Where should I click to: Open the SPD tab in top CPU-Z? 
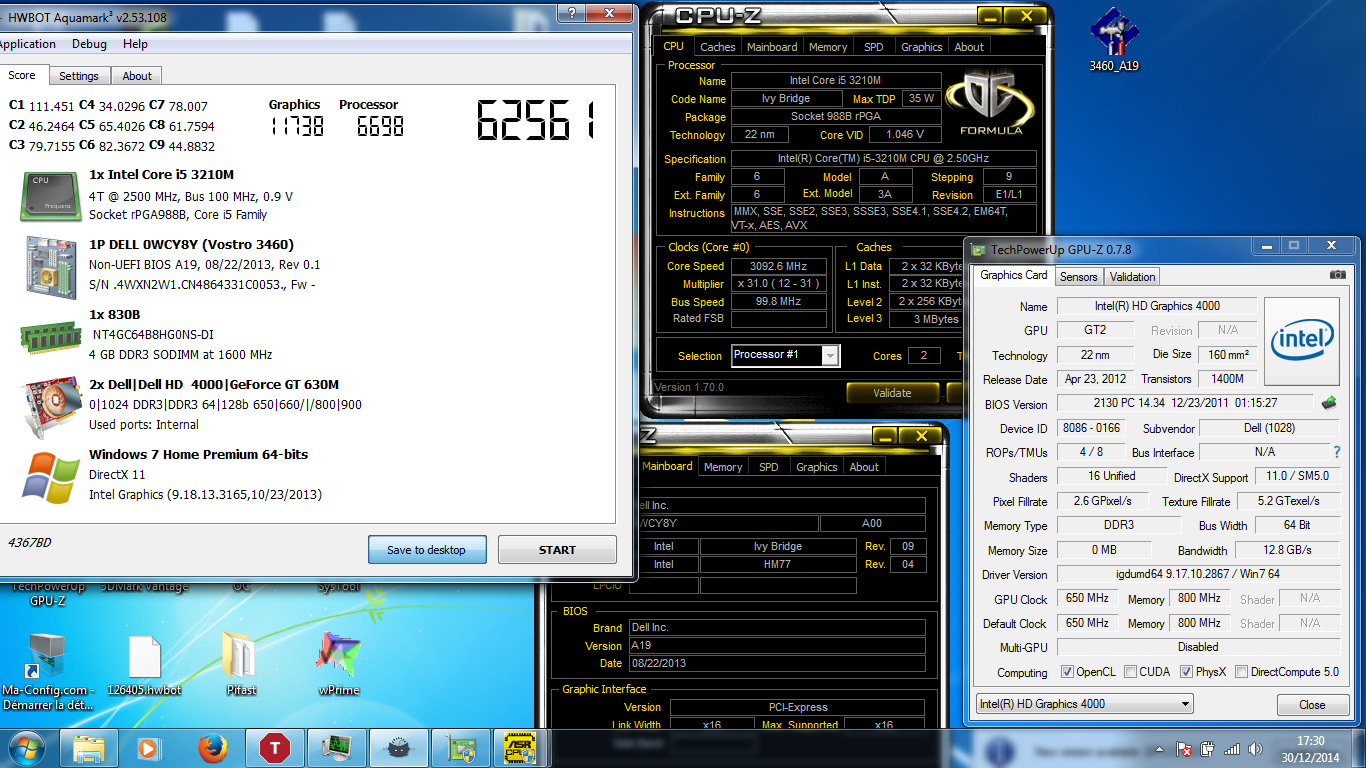point(873,47)
